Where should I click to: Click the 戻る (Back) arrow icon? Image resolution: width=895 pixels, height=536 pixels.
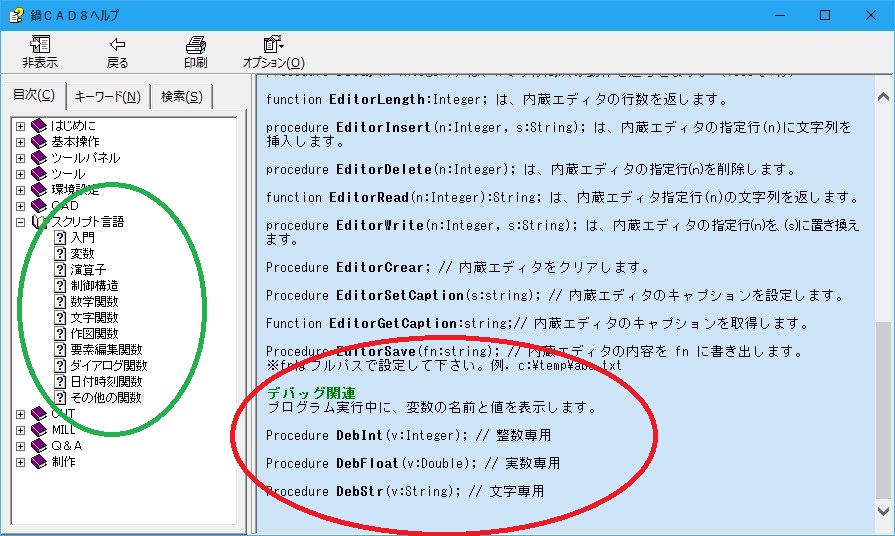coord(117,45)
